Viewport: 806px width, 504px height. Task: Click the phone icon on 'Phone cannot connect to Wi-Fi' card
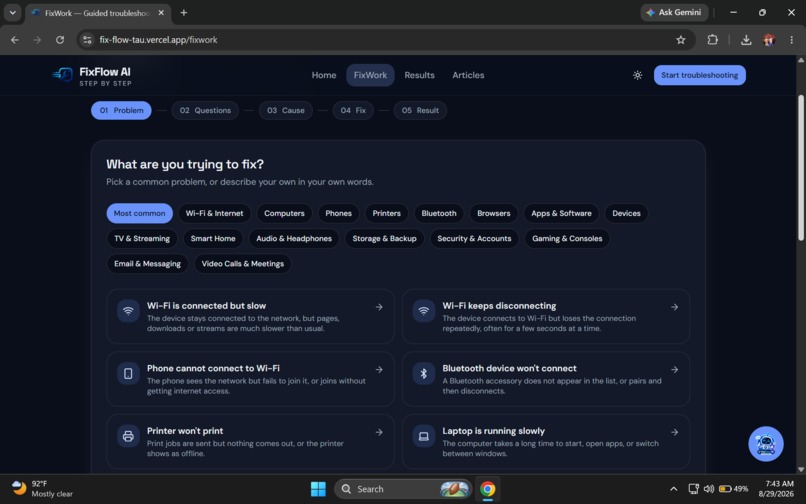tap(128, 373)
